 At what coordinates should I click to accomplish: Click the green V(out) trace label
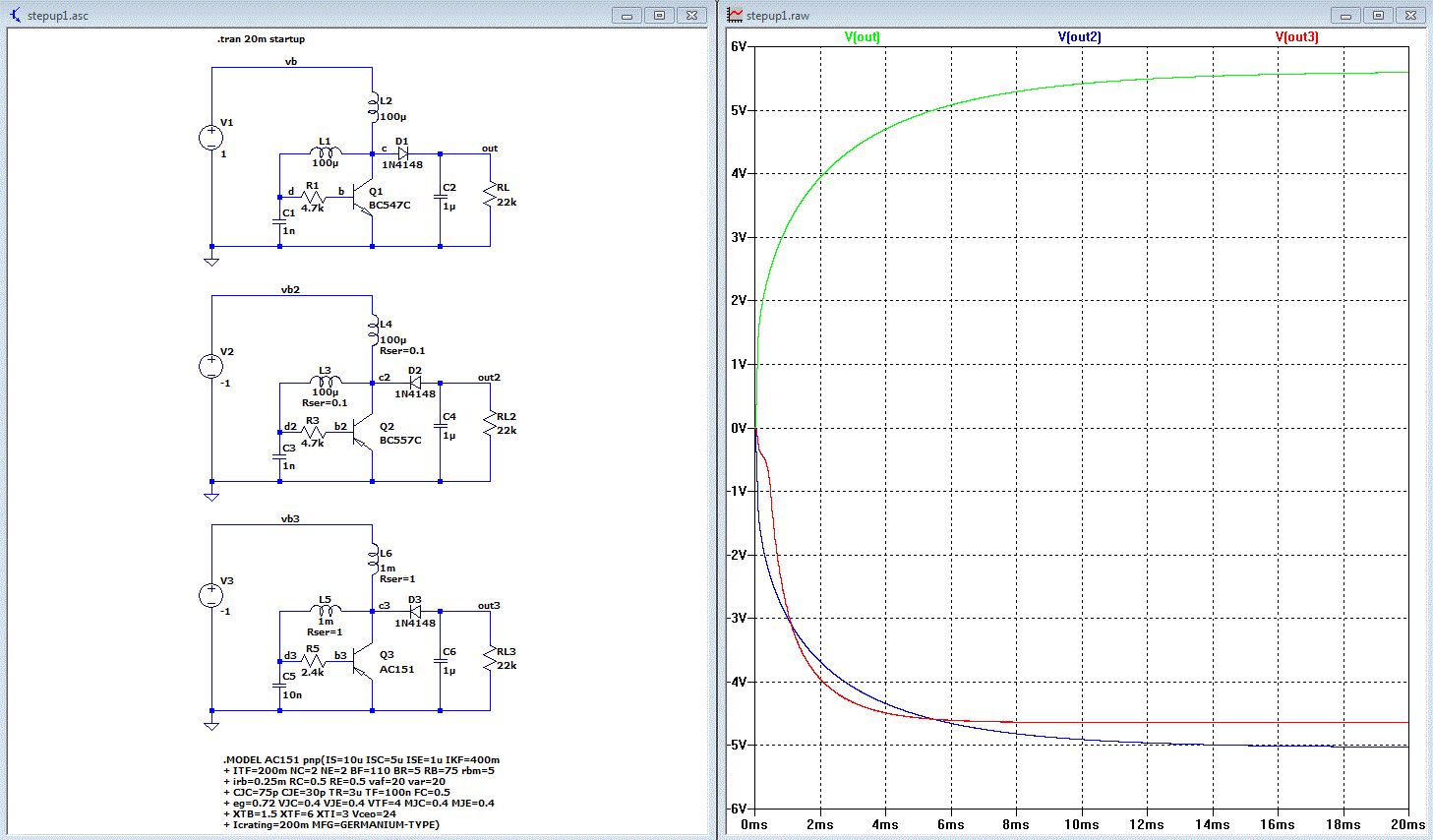(x=863, y=37)
